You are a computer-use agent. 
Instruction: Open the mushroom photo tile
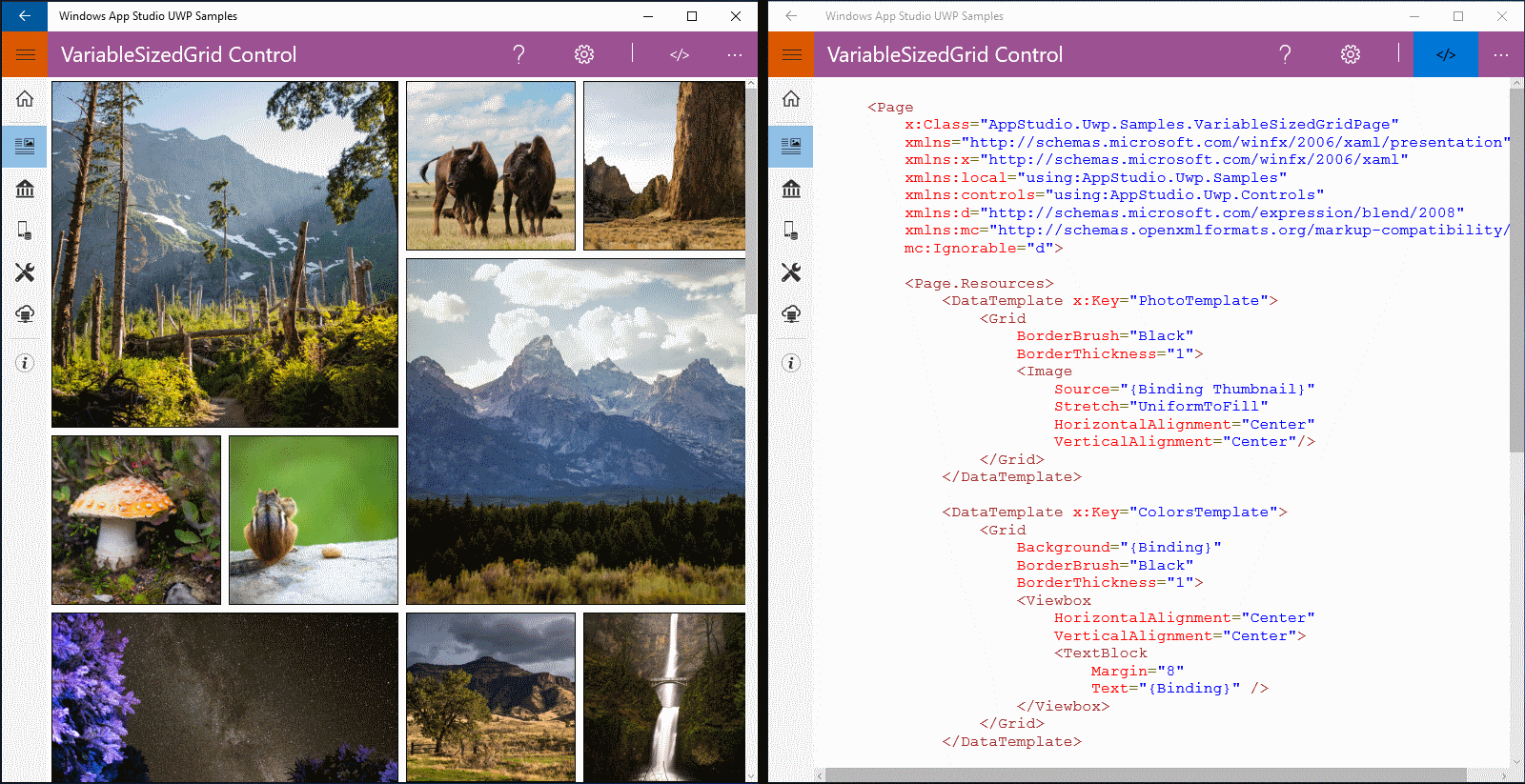coord(136,520)
